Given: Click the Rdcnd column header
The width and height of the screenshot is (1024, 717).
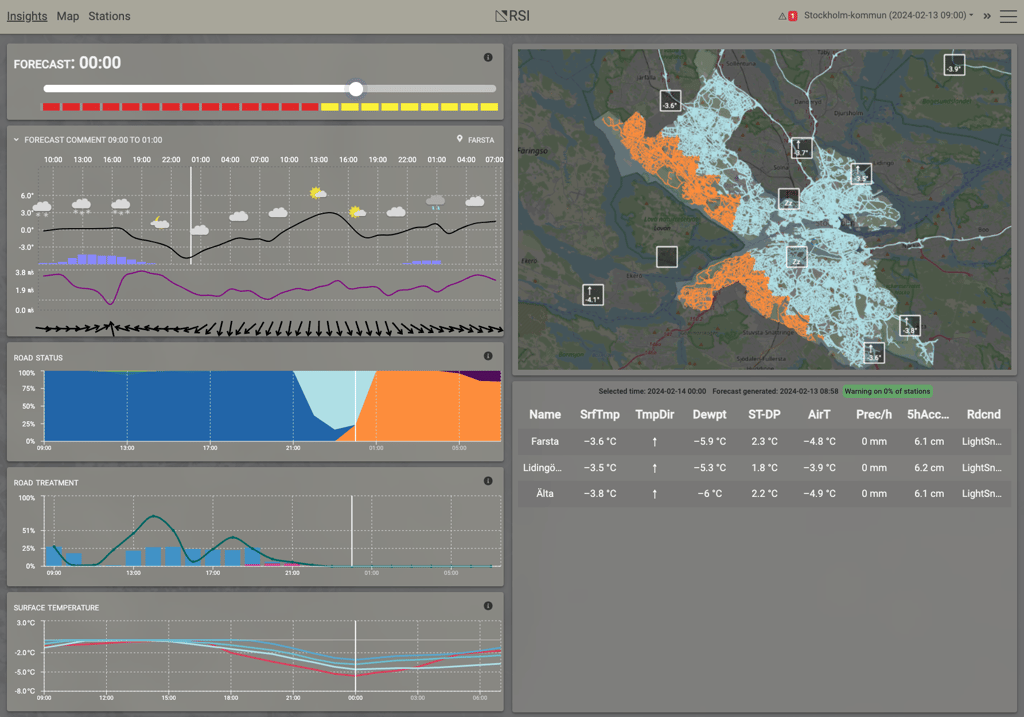Looking at the screenshot, I should 984,415.
